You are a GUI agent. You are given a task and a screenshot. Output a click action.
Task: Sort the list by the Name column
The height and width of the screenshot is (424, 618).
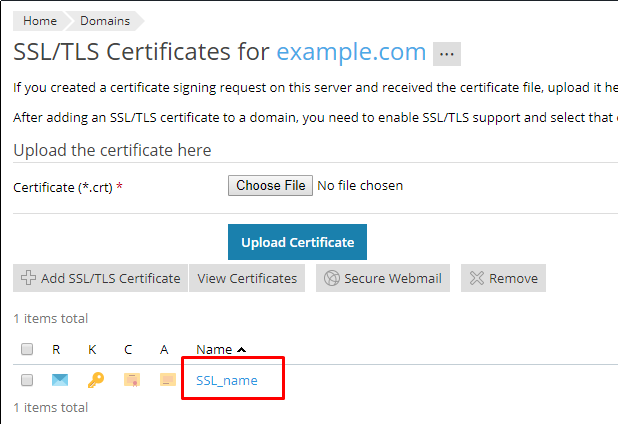[214, 349]
